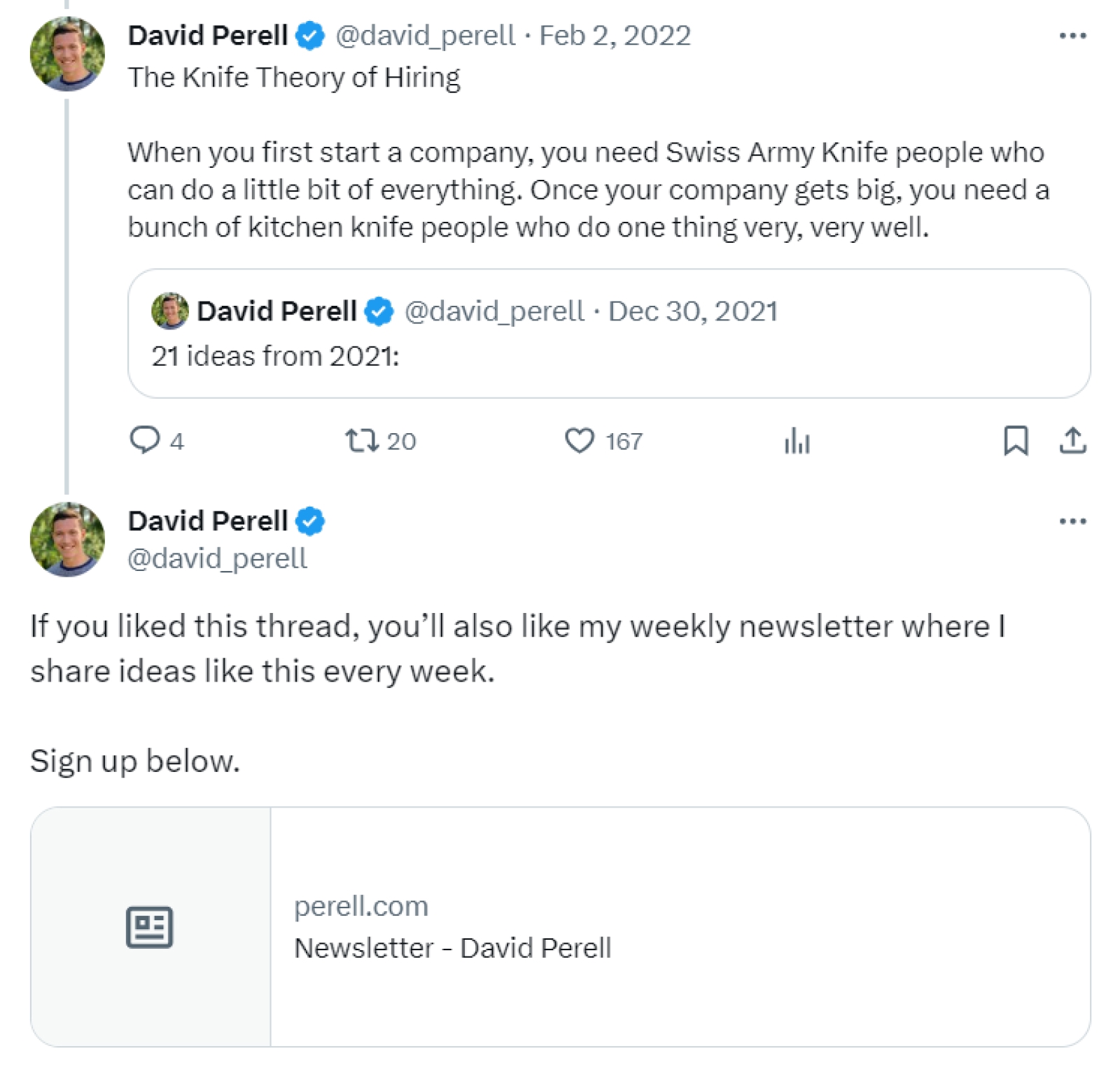Viewport: 1120px width, 1079px height.
Task: Like the Knife Theory tweet
Action: pyautogui.click(x=580, y=440)
